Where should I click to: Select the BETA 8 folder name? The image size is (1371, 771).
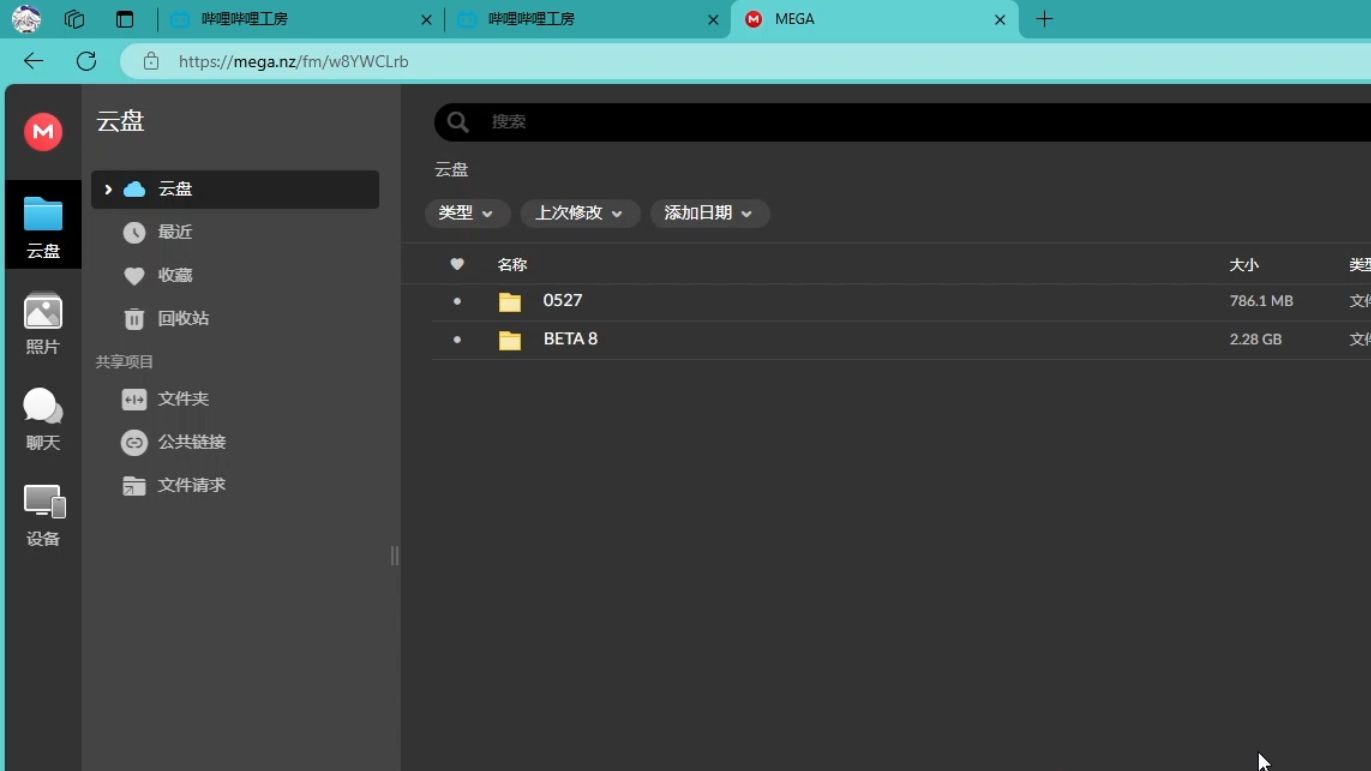pos(570,339)
